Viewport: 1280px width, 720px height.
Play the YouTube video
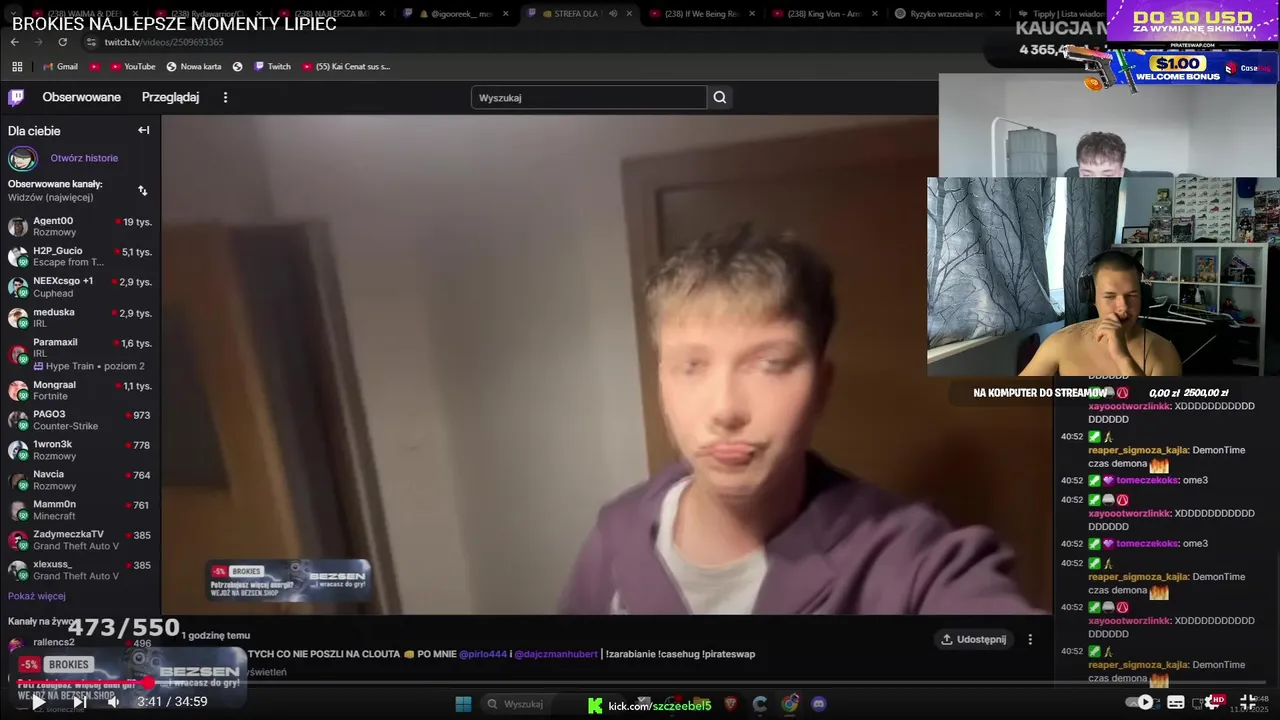[x=37, y=702]
